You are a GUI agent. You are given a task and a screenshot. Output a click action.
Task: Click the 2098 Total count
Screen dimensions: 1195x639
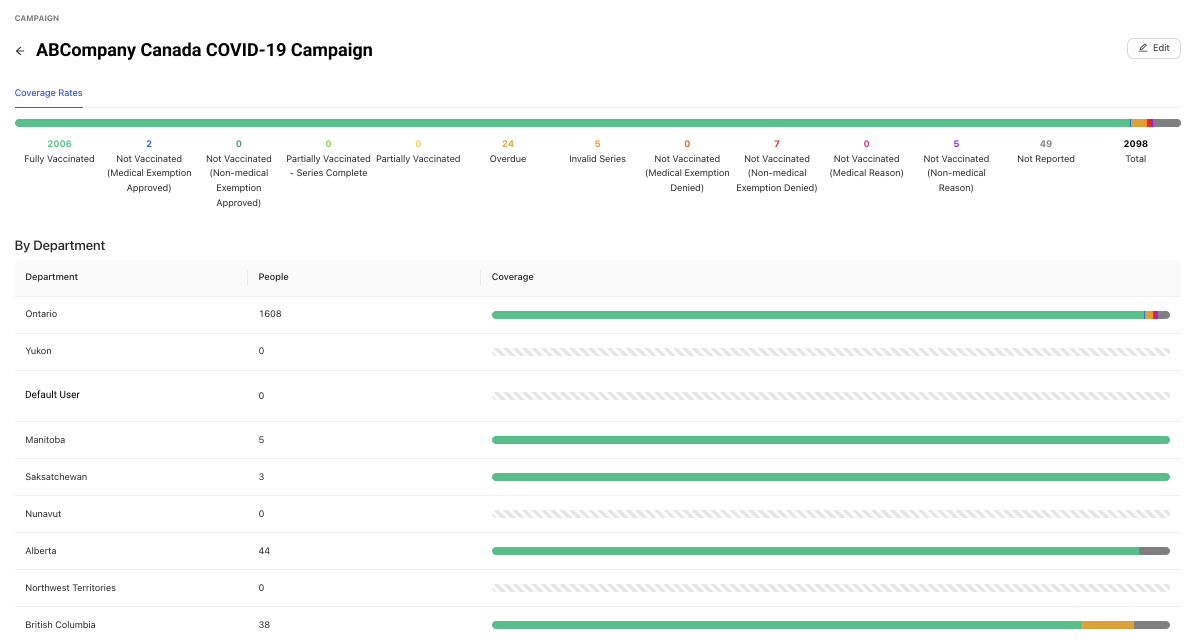point(1135,143)
